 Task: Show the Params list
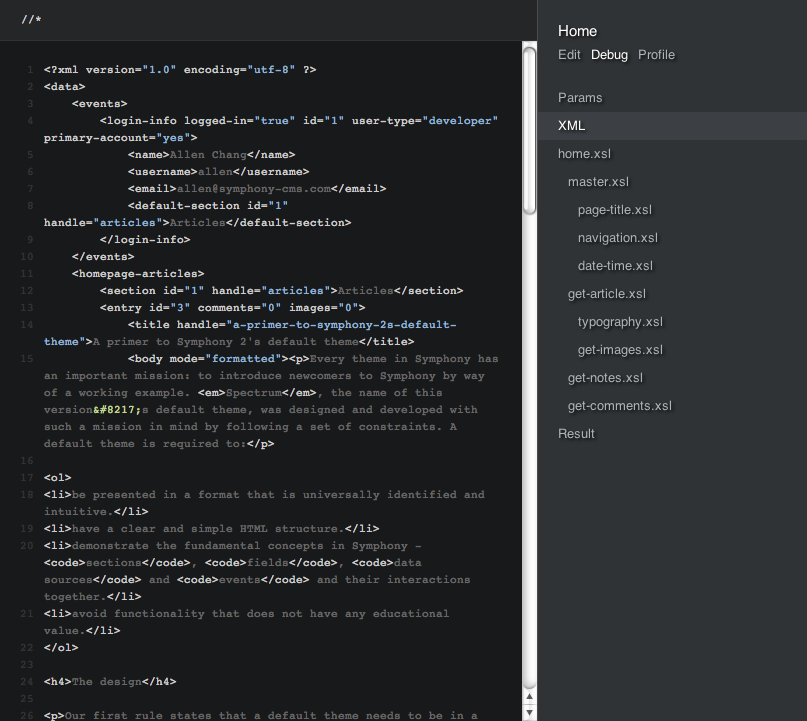click(580, 98)
